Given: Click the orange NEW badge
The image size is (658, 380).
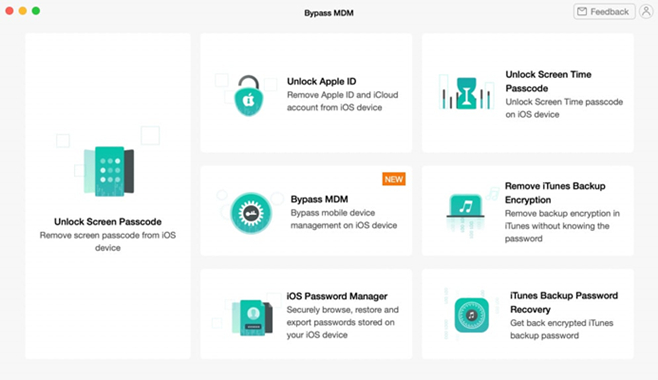Looking at the screenshot, I should pyautogui.click(x=394, y=179).
